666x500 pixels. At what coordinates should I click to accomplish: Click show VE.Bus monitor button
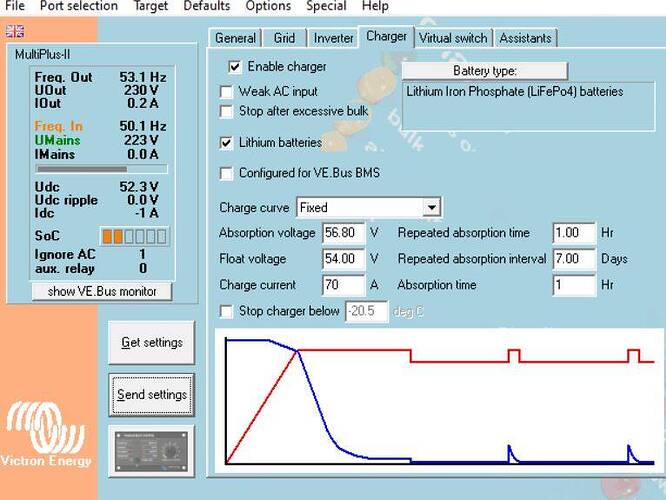click(102, 291)
